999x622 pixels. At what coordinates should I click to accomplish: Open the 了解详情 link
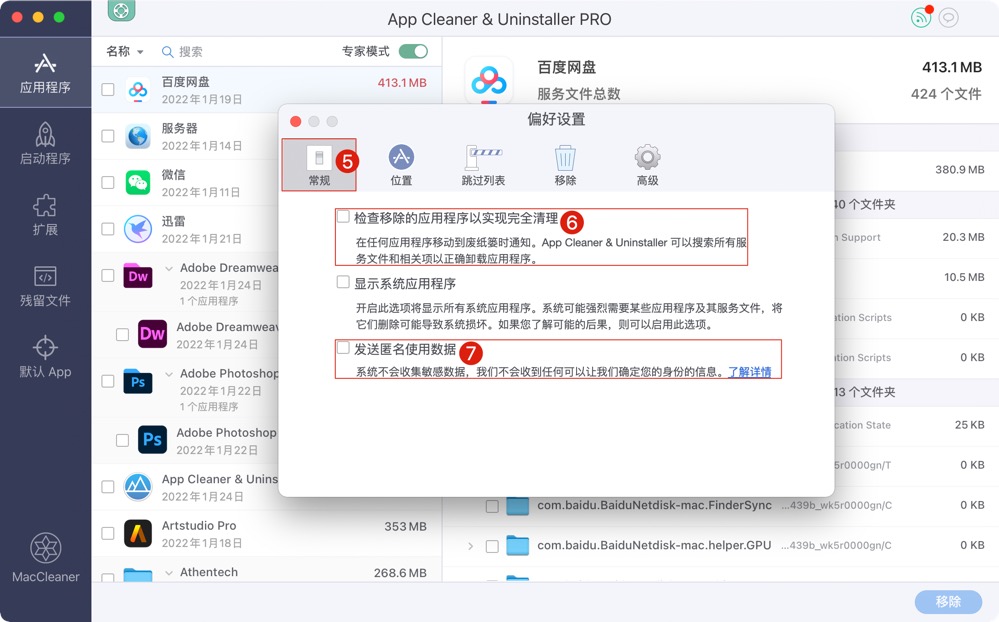[749, 372]
